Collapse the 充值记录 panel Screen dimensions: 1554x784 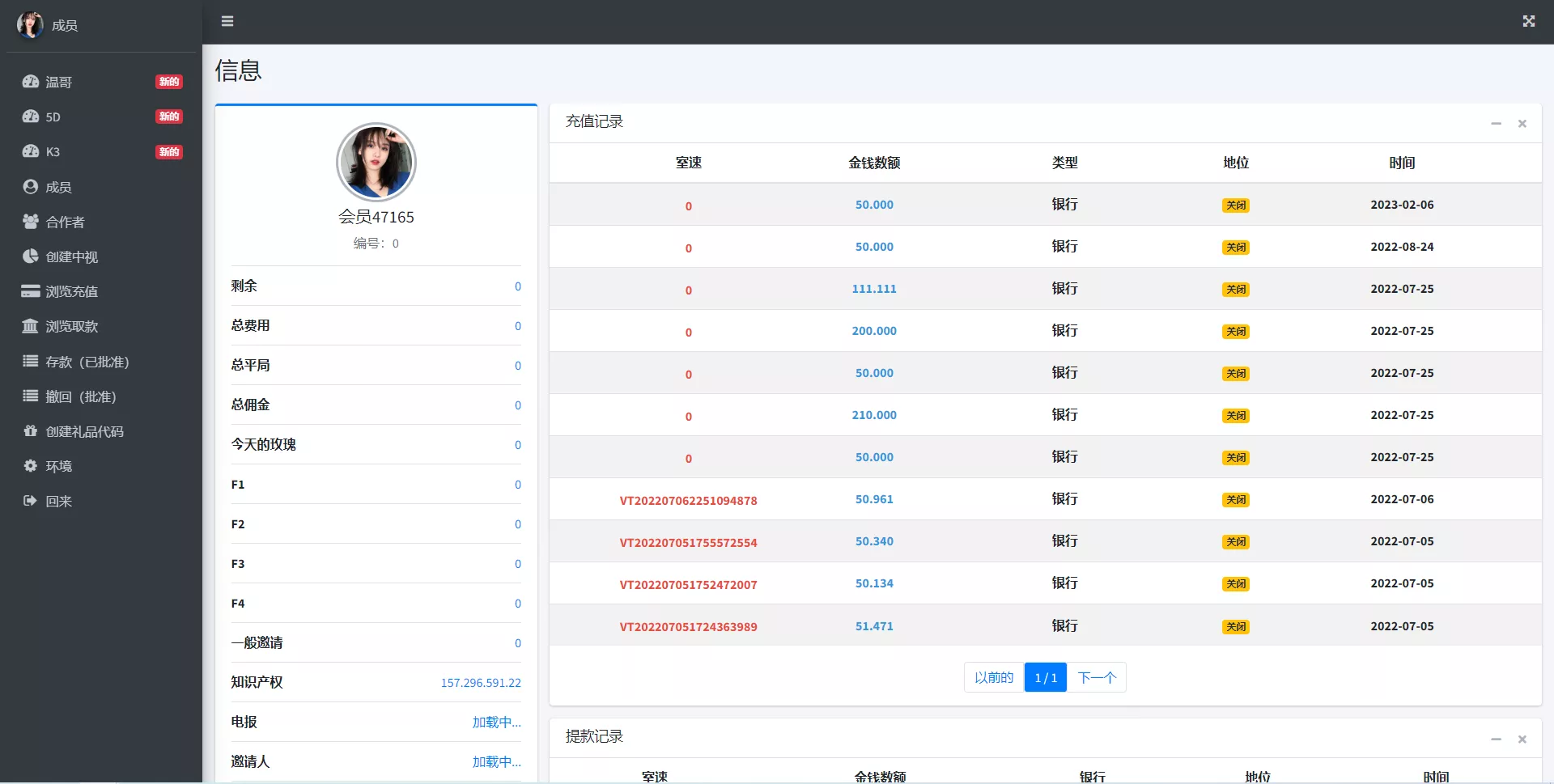(1495, 123)
